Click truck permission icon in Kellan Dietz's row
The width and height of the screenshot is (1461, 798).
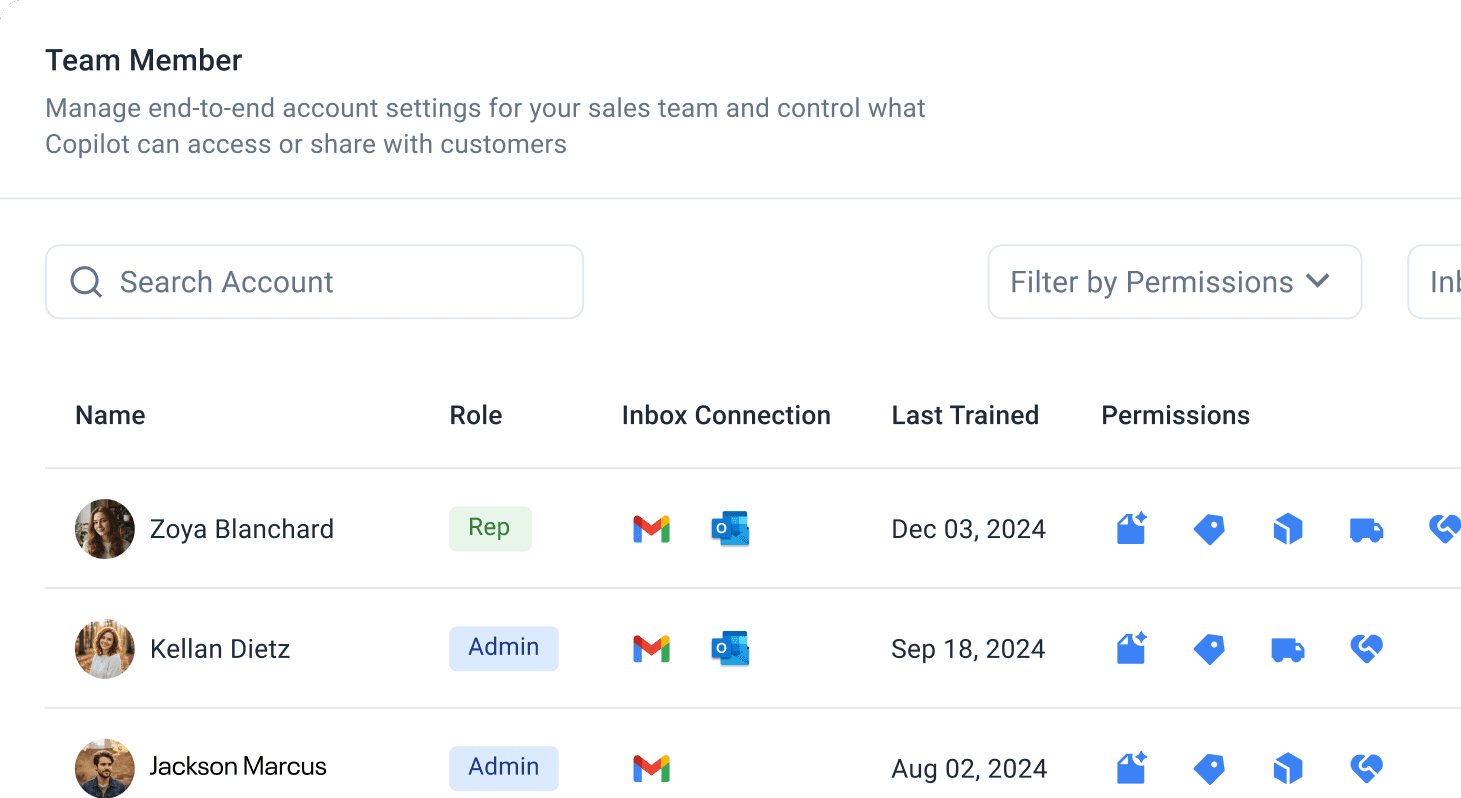coord(1288,649)
